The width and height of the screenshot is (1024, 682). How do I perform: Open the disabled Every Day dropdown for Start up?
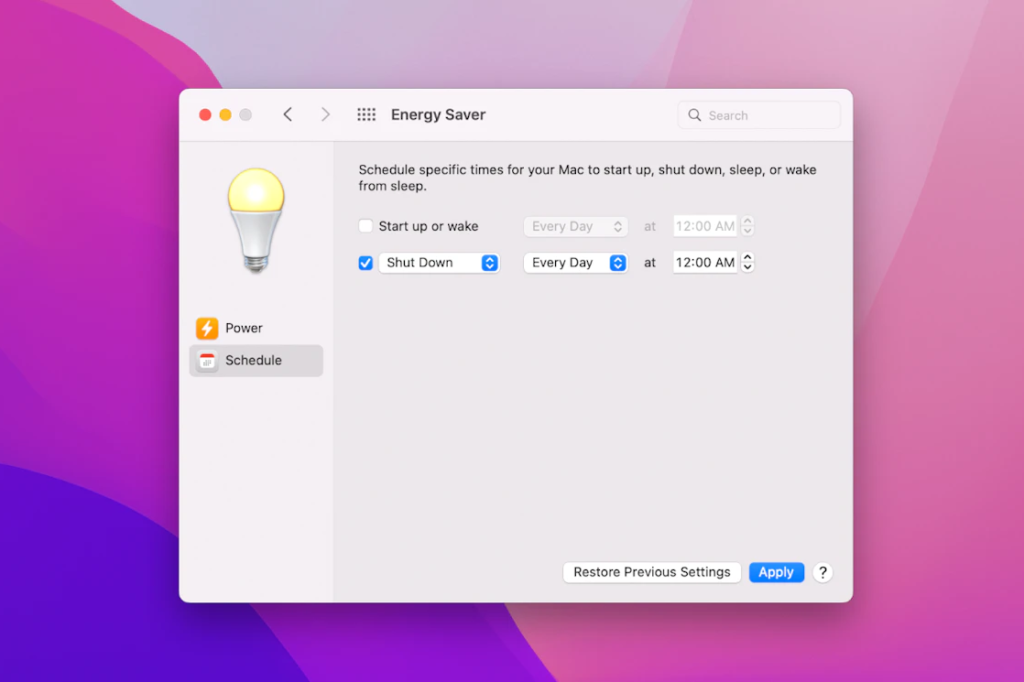(x=575, y=226)
